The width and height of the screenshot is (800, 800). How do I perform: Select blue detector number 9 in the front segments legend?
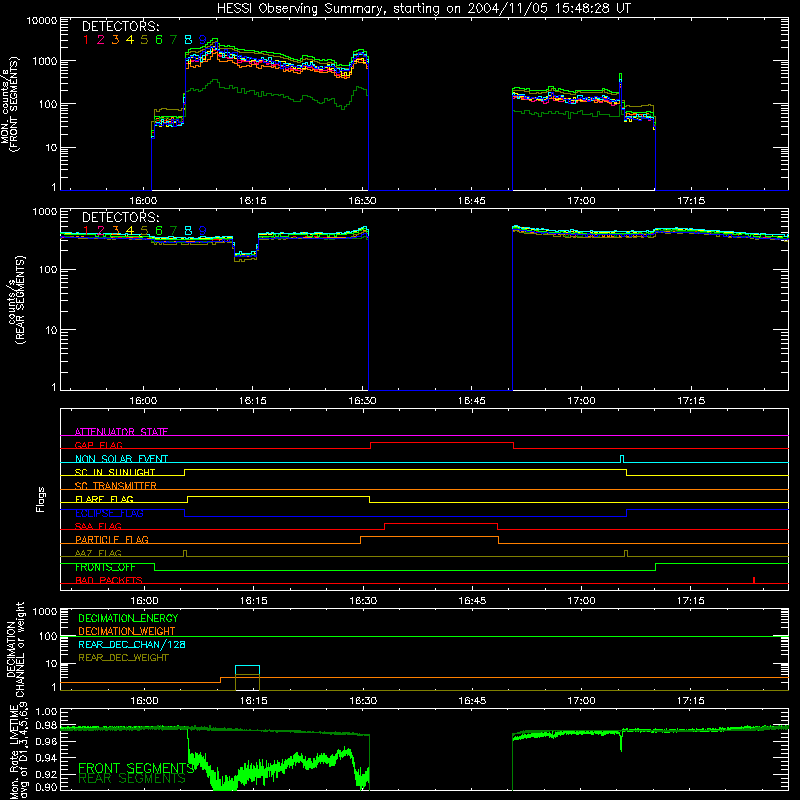pyautogui.click(x=203, y=40)
